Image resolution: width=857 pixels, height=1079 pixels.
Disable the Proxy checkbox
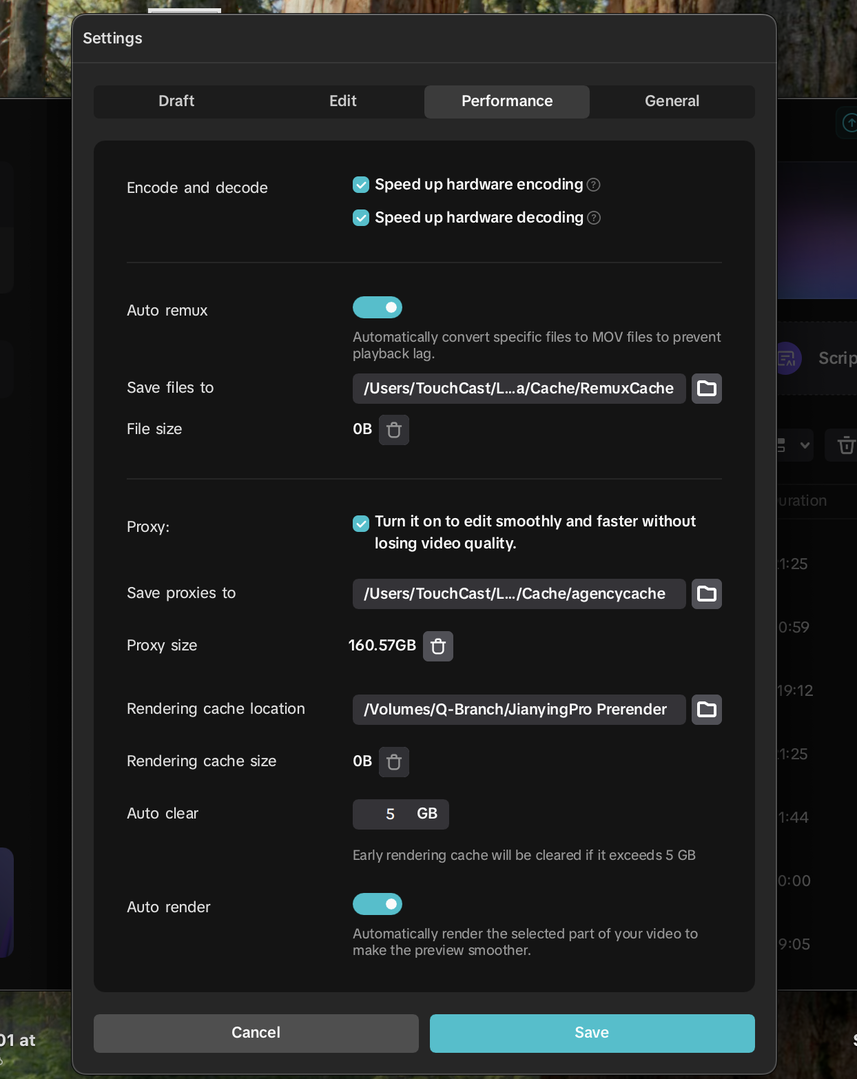(361, 523)
